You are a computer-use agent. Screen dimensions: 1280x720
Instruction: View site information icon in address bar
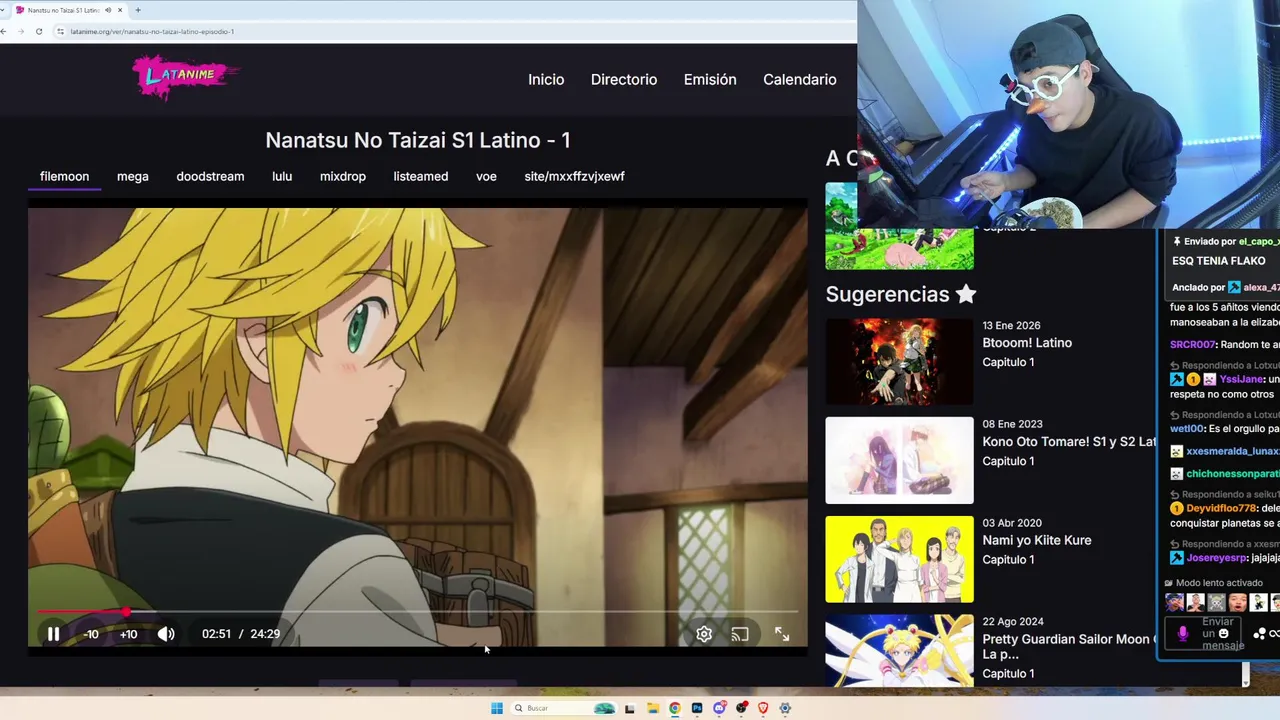pos(60,31)
